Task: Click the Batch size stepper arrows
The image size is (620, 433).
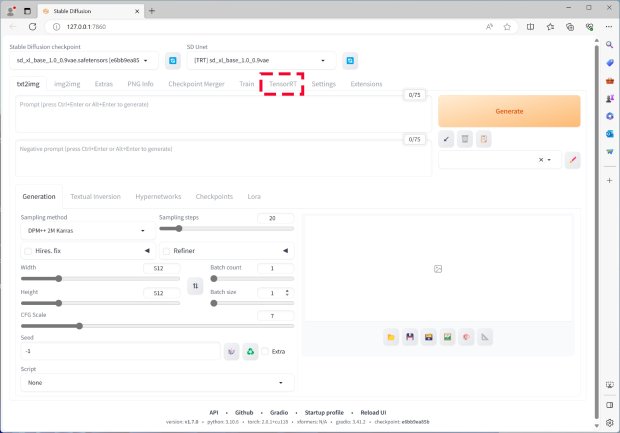Action: 287,293
